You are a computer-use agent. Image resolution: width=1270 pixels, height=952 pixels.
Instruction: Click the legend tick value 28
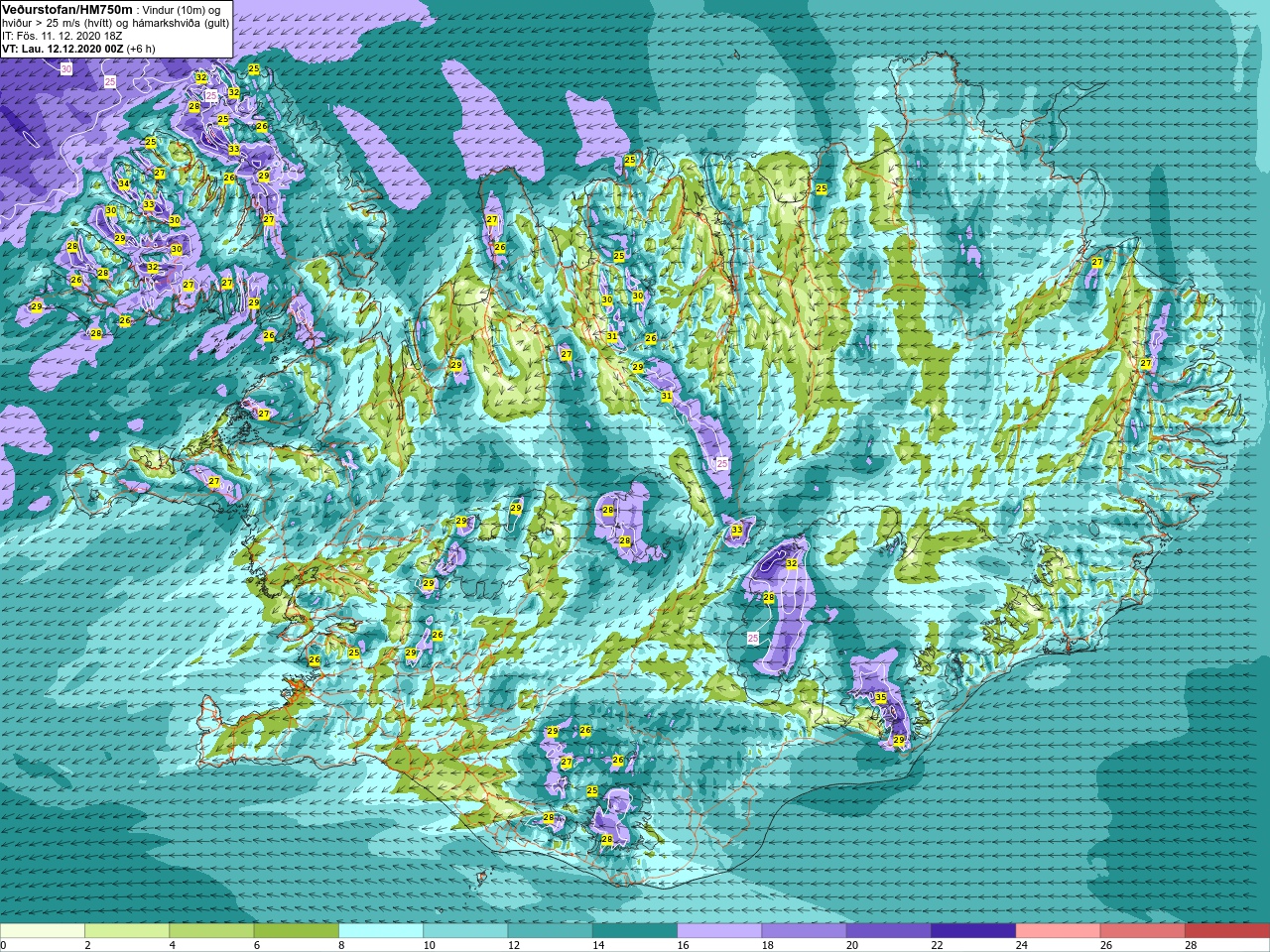(x=1191, y=945)
